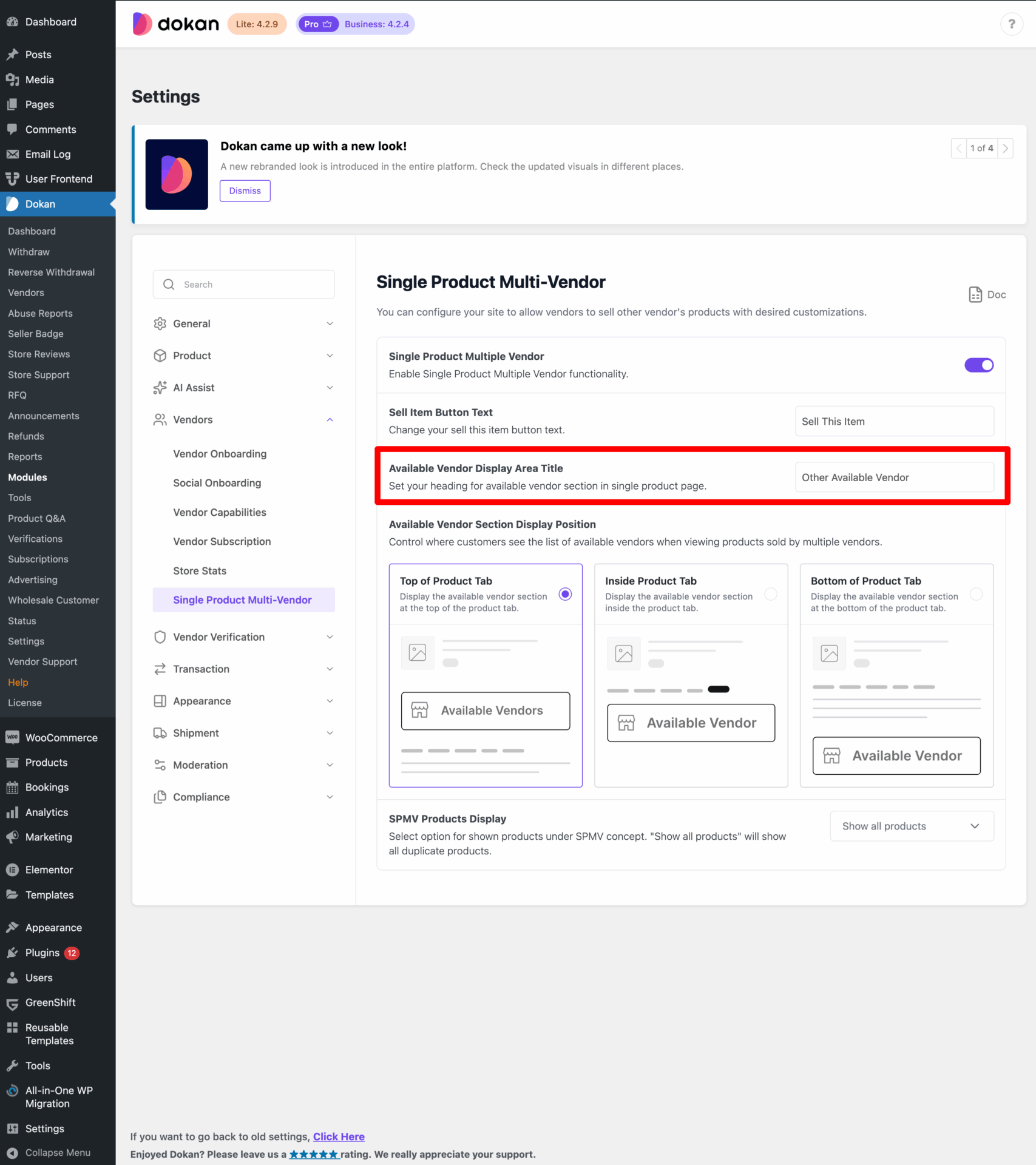This screenshot has width=1036, height=1165.
Task: Open the Elementor sidebar item
Action: coord(49,870)
